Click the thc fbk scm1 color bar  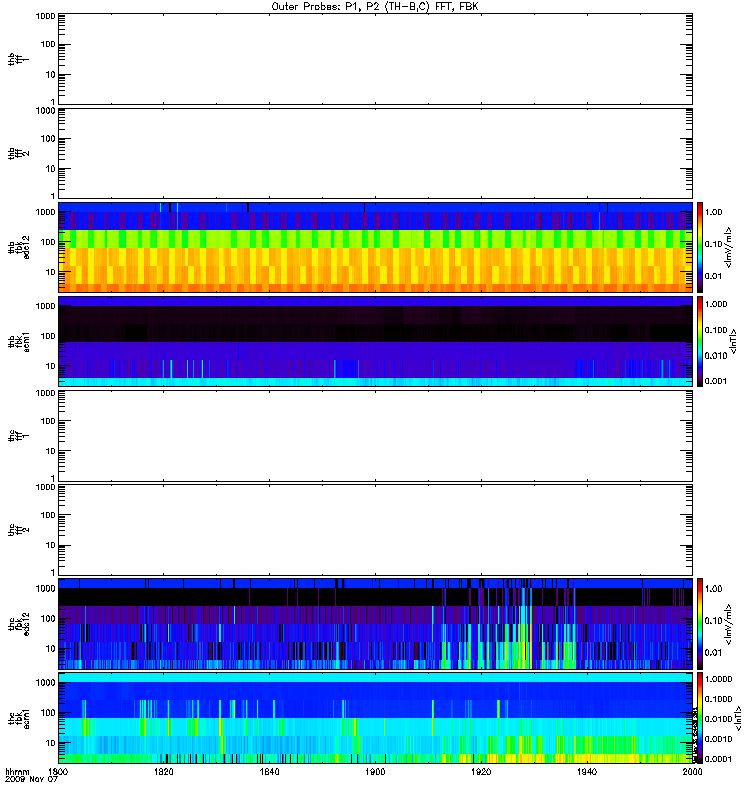click(x=700, y=718)
